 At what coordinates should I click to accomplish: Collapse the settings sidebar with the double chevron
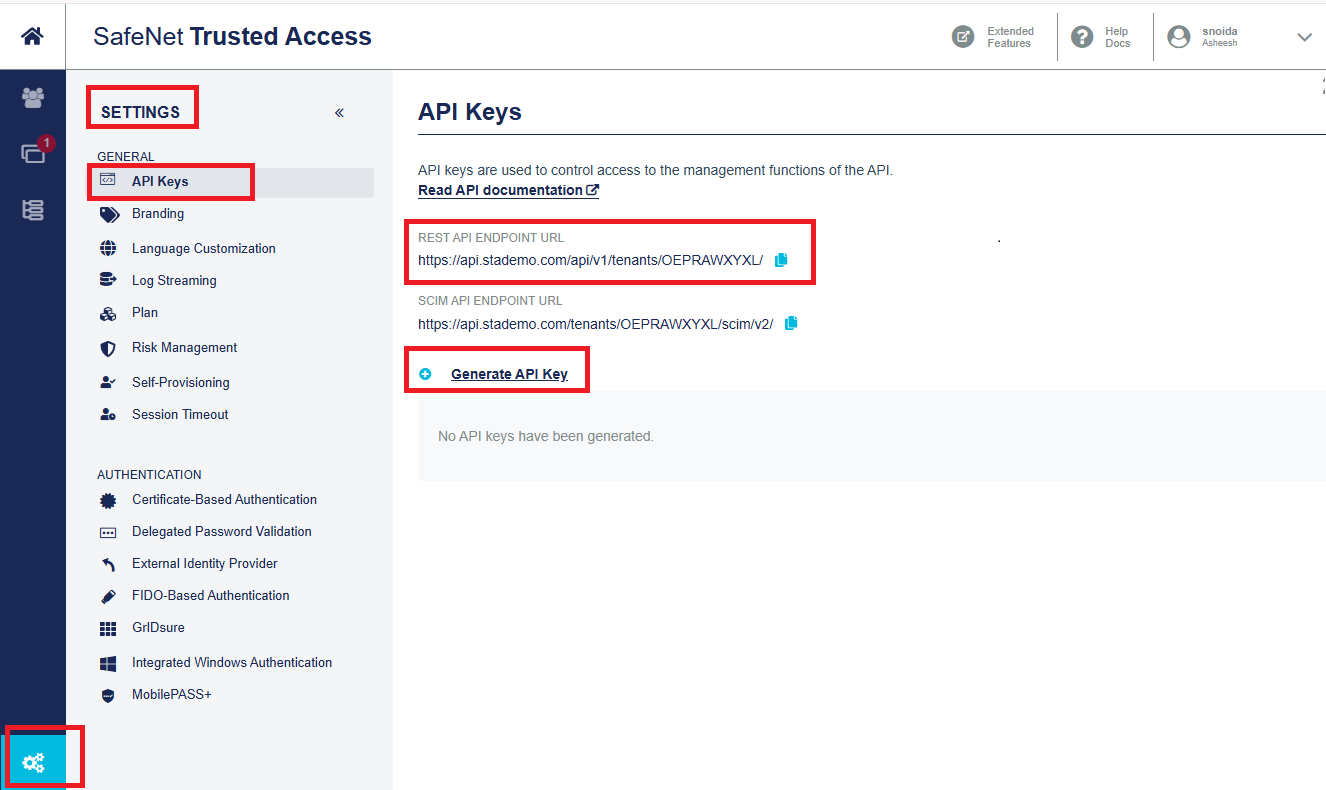[339, 113]
